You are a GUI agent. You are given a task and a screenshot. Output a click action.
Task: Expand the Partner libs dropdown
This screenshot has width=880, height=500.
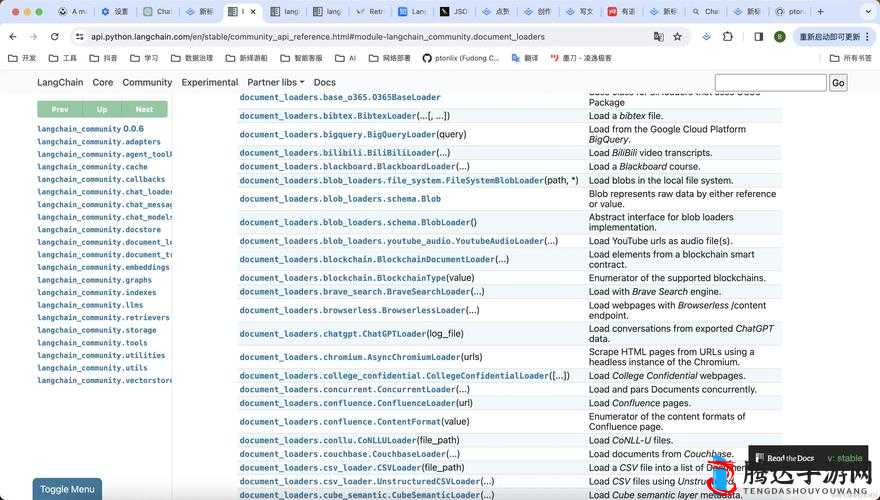pos(276,82)
